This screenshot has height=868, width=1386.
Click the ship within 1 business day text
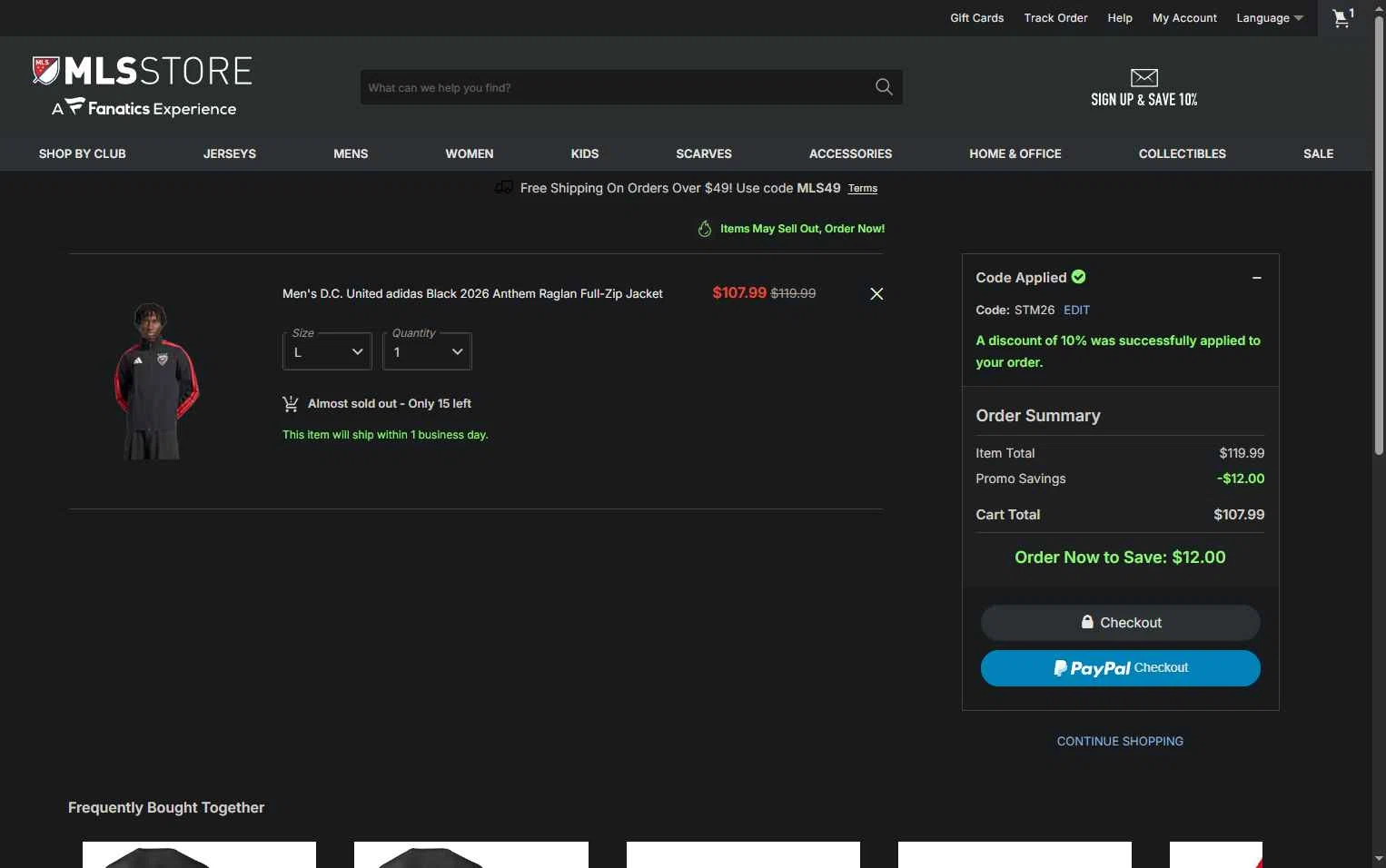385,435
